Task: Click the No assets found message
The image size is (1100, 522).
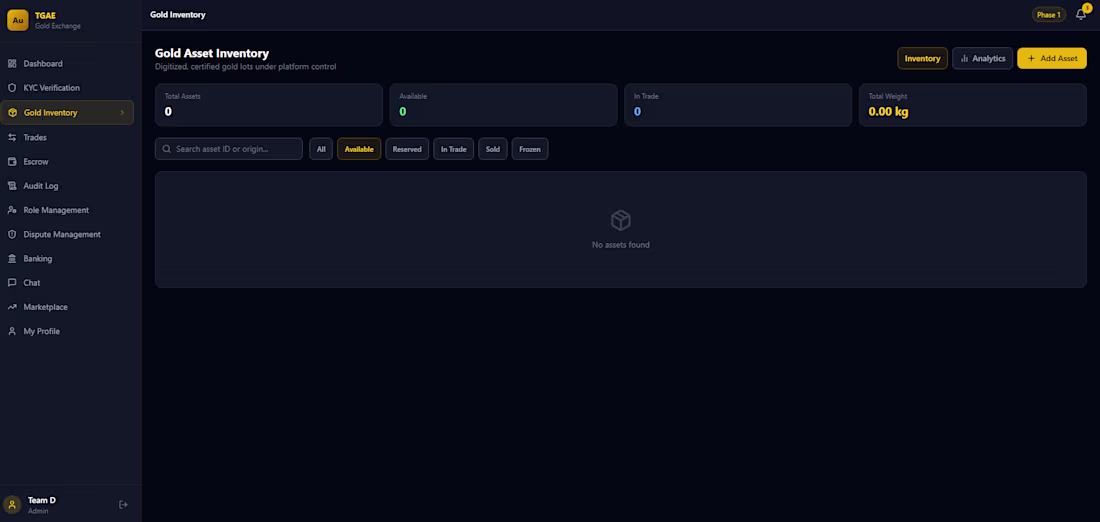Action: click(x=621, y=245)
